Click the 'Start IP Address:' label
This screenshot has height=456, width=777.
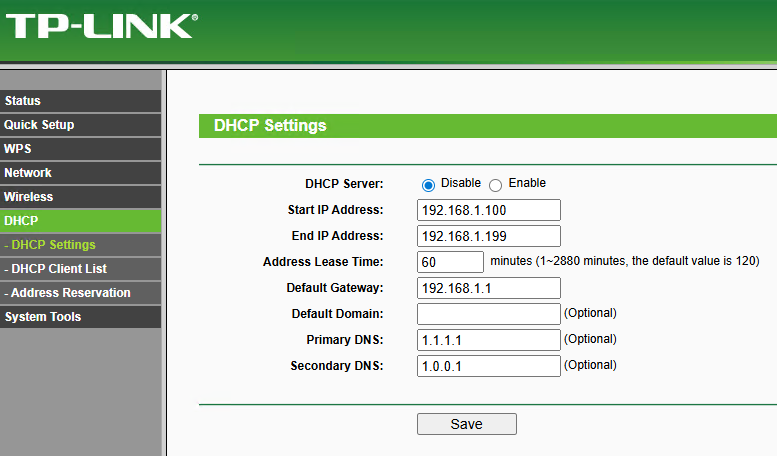(x=335, y=210)
